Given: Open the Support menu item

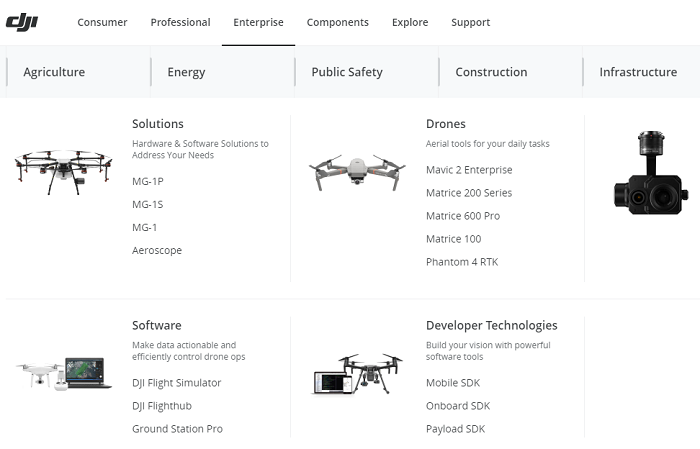Looking at the screenshot, I should pos(471,22).
